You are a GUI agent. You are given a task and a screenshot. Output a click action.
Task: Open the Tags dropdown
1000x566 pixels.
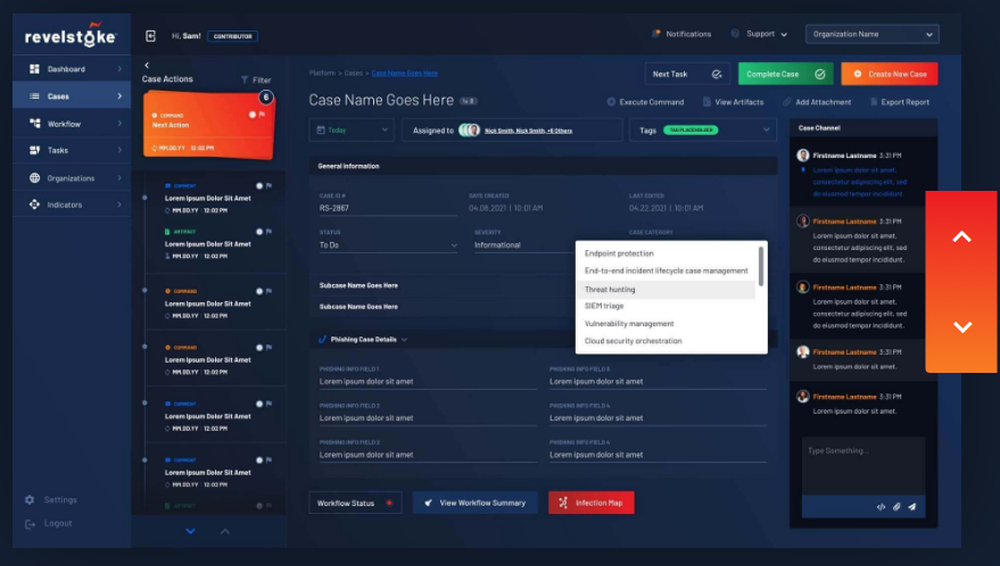click(x=702, y=130)
